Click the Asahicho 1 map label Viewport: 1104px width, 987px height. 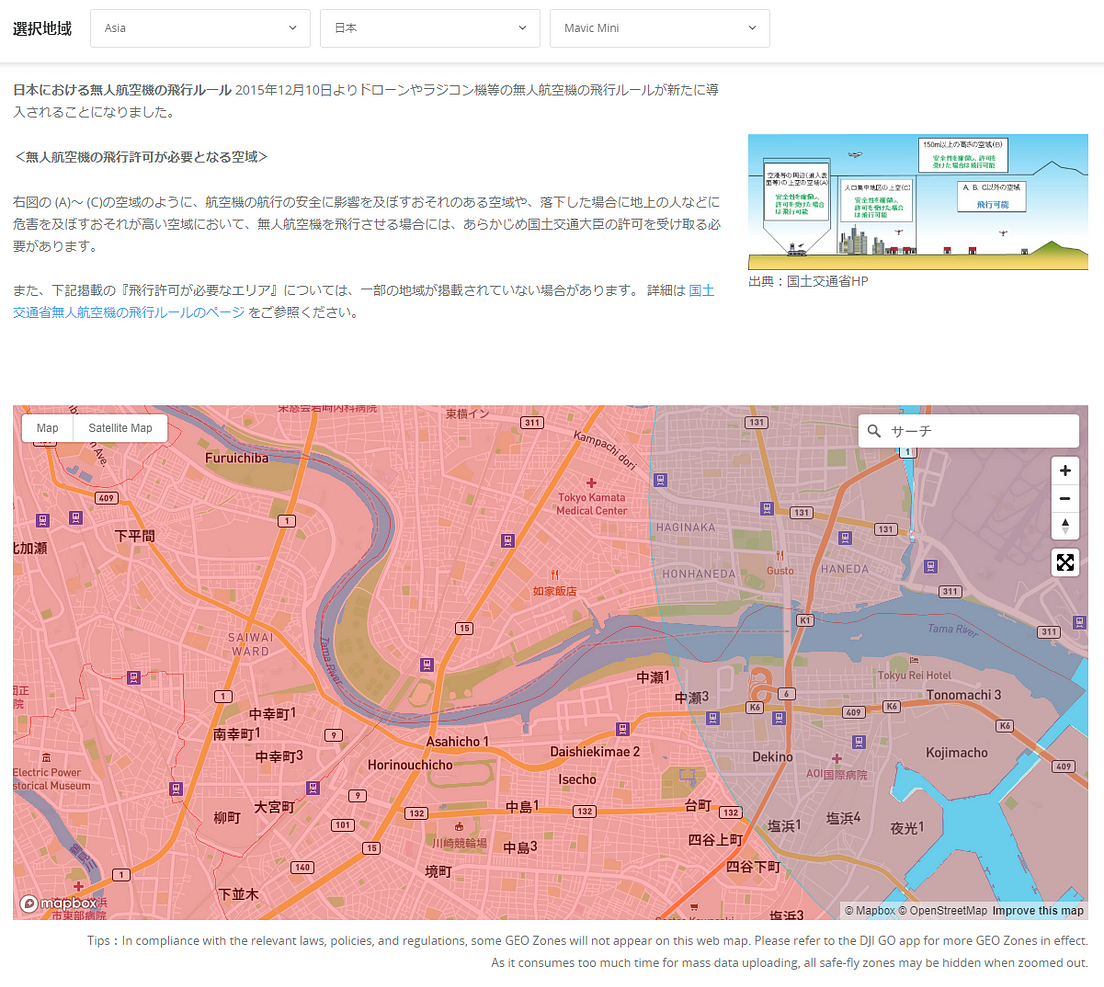pos(457,741)
